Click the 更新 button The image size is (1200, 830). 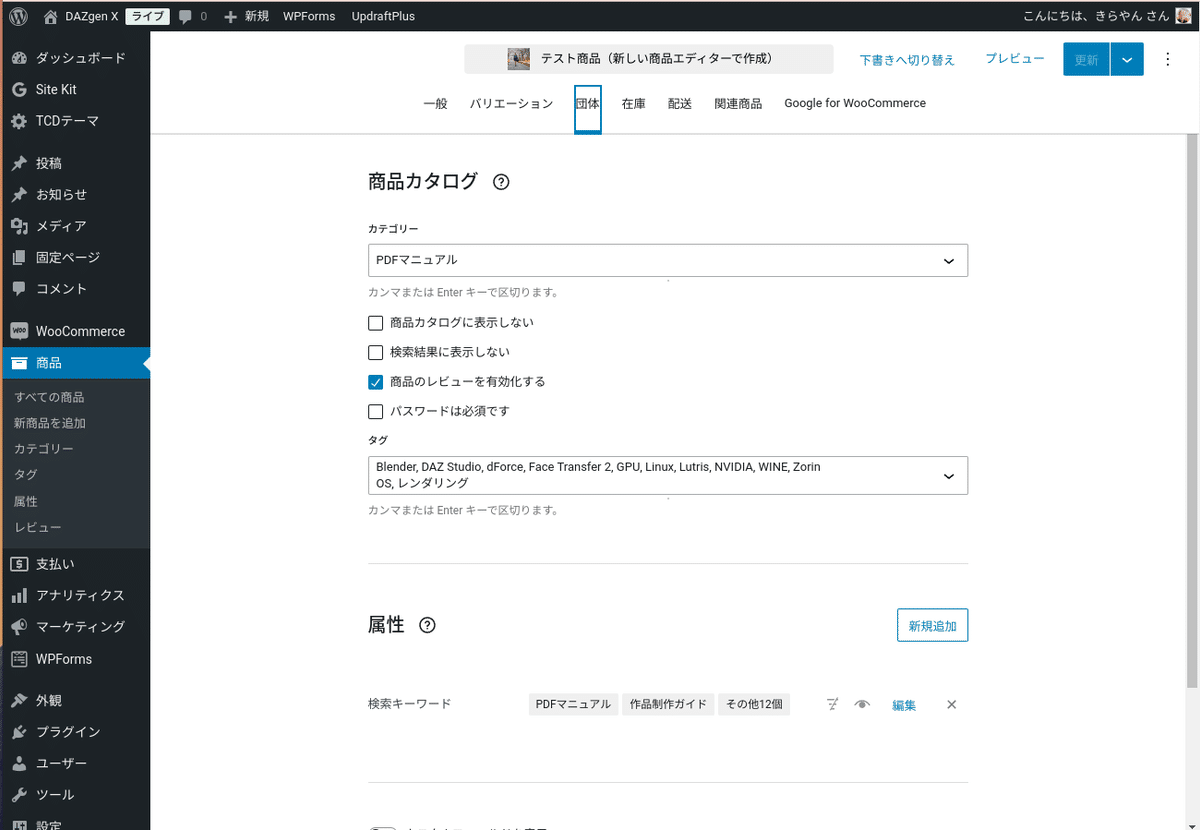pos(1086,59)
